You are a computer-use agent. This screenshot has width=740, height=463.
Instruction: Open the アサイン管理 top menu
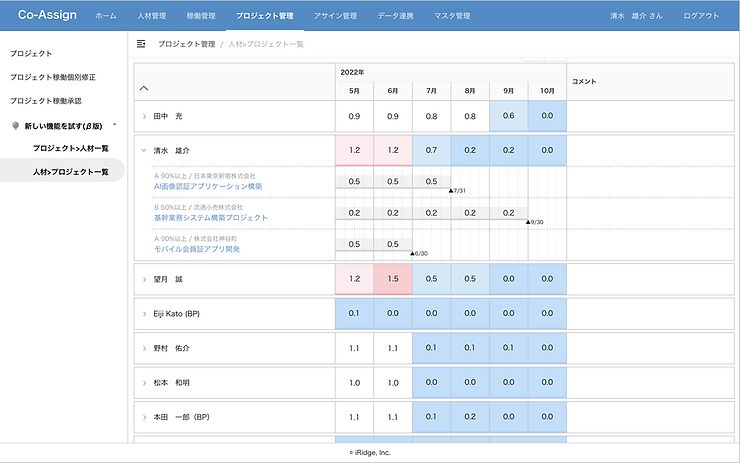(x=336, y=16)
